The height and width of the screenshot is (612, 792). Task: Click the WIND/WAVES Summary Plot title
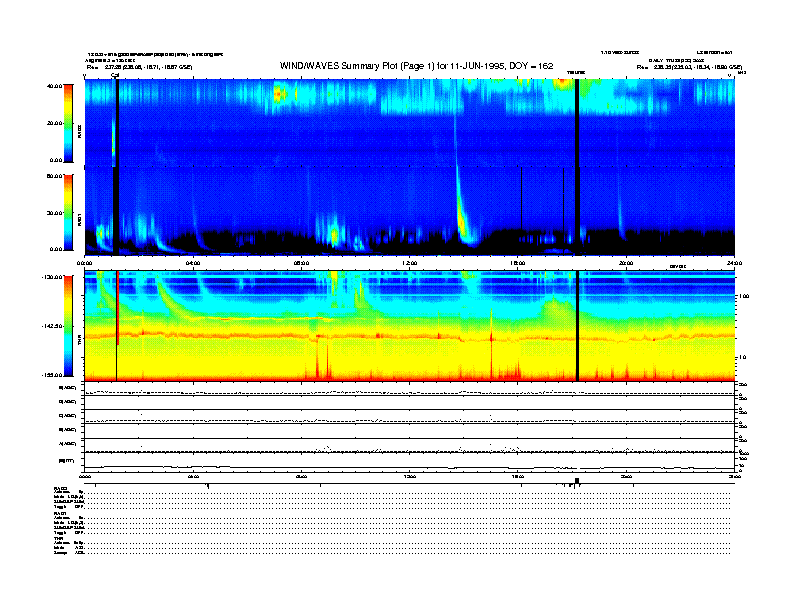click(x=416, y=66)
